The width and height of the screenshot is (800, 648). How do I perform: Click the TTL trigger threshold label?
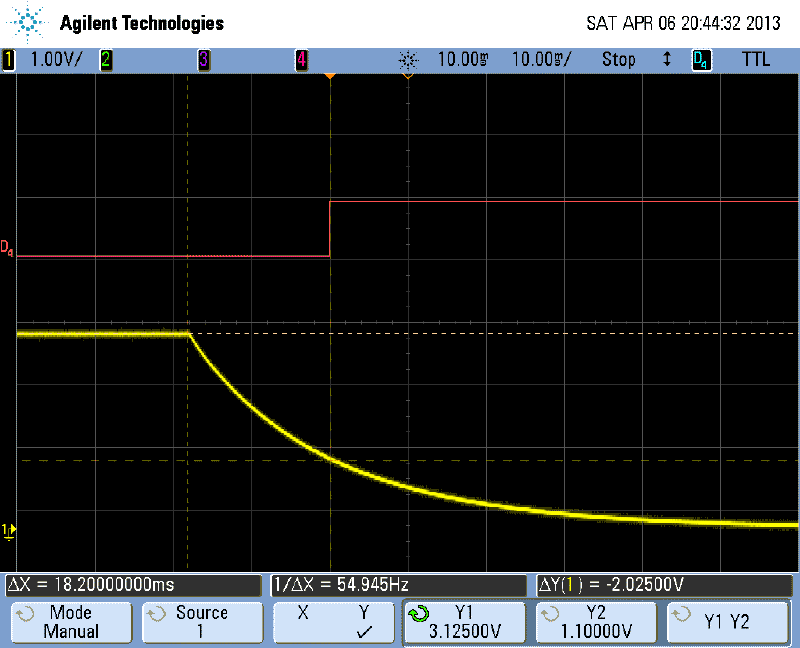(756, 60)
